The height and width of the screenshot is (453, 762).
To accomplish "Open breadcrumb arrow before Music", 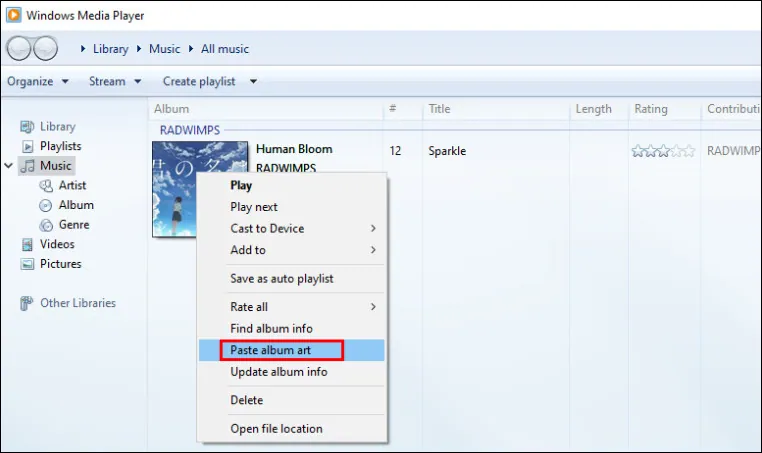I will point(139,49).
